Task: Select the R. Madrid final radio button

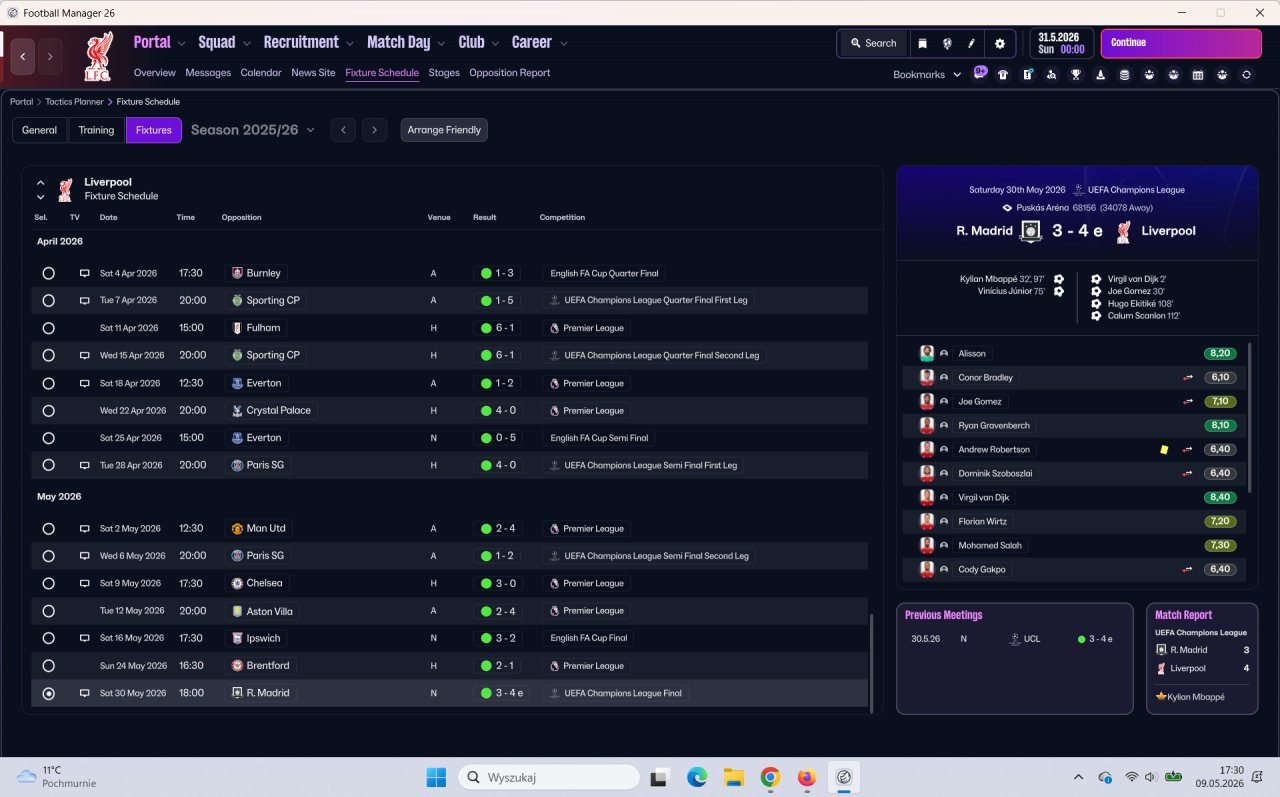Action: (x=48, y=693)
